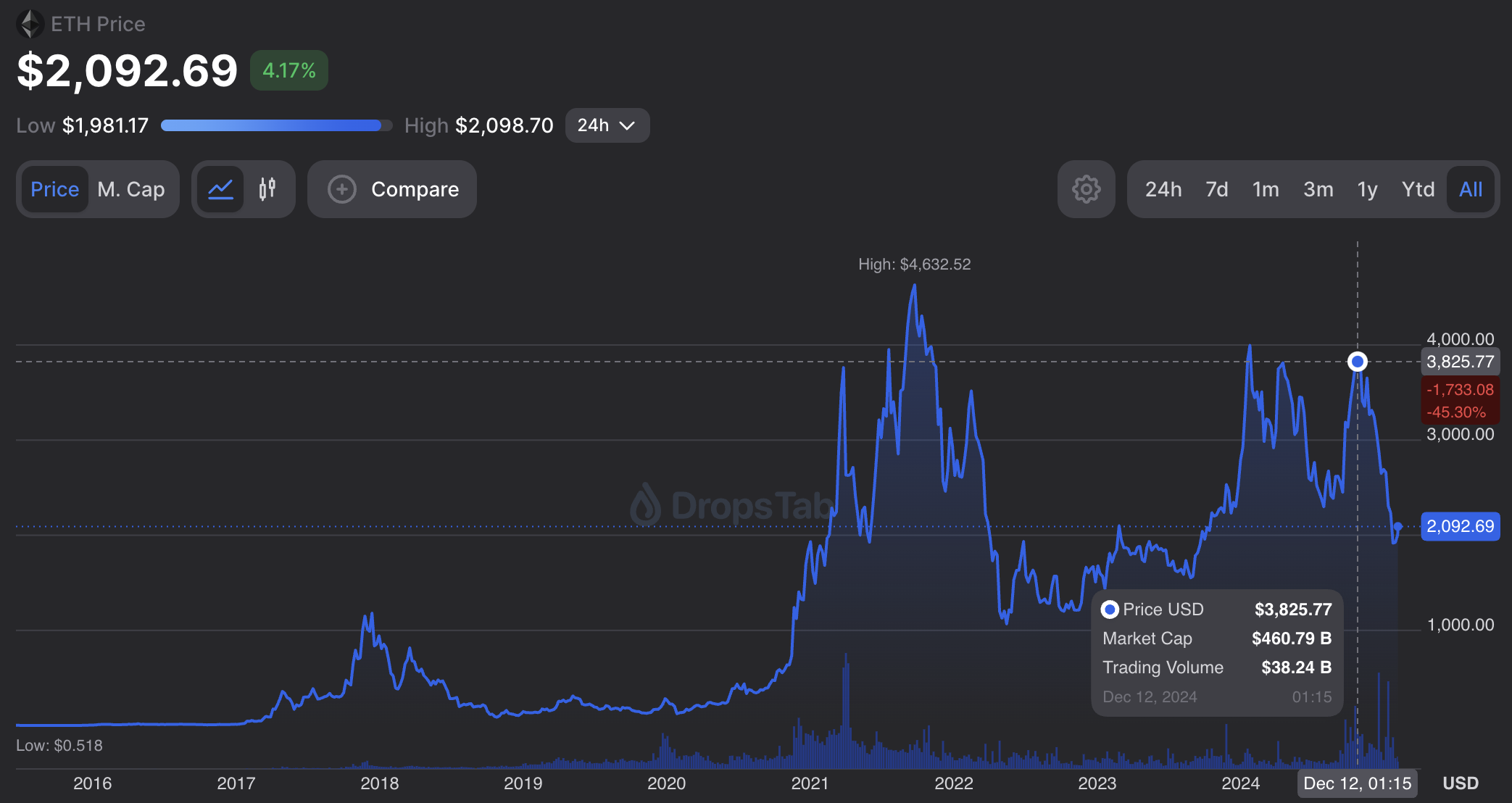Switch to candlestick chart icon
The height and width of the screenshot is (803, 1512).
[x=267, y=189]
